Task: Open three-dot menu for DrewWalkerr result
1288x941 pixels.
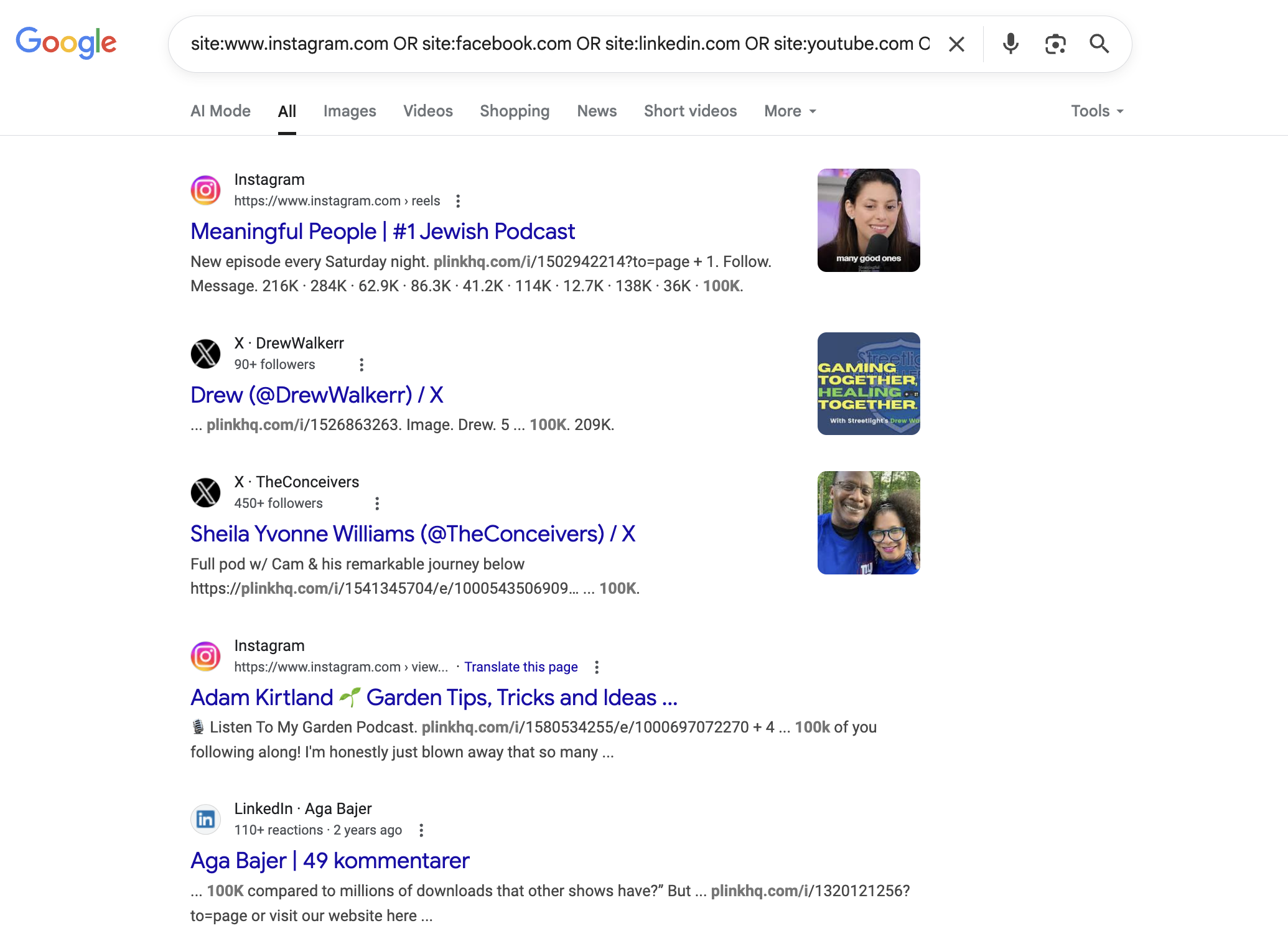Action: (362, 365)
